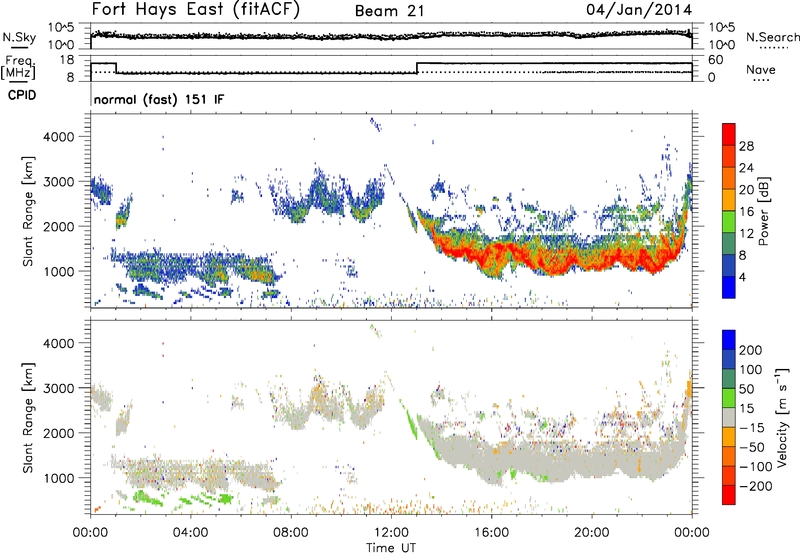800x554 pixels.
Task: Click the '200' tick on the velocity colorbar
Action: [751, 350]
